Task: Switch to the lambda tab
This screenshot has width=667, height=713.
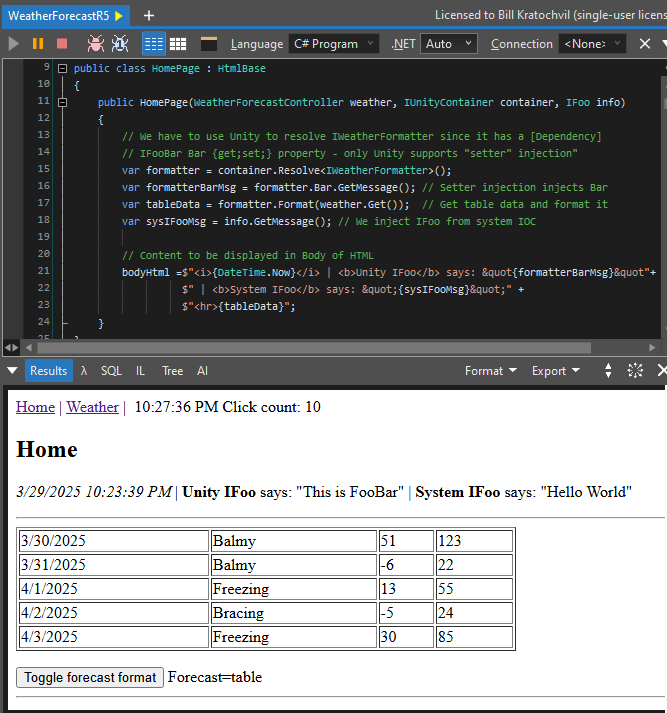Action: point(84,371)
